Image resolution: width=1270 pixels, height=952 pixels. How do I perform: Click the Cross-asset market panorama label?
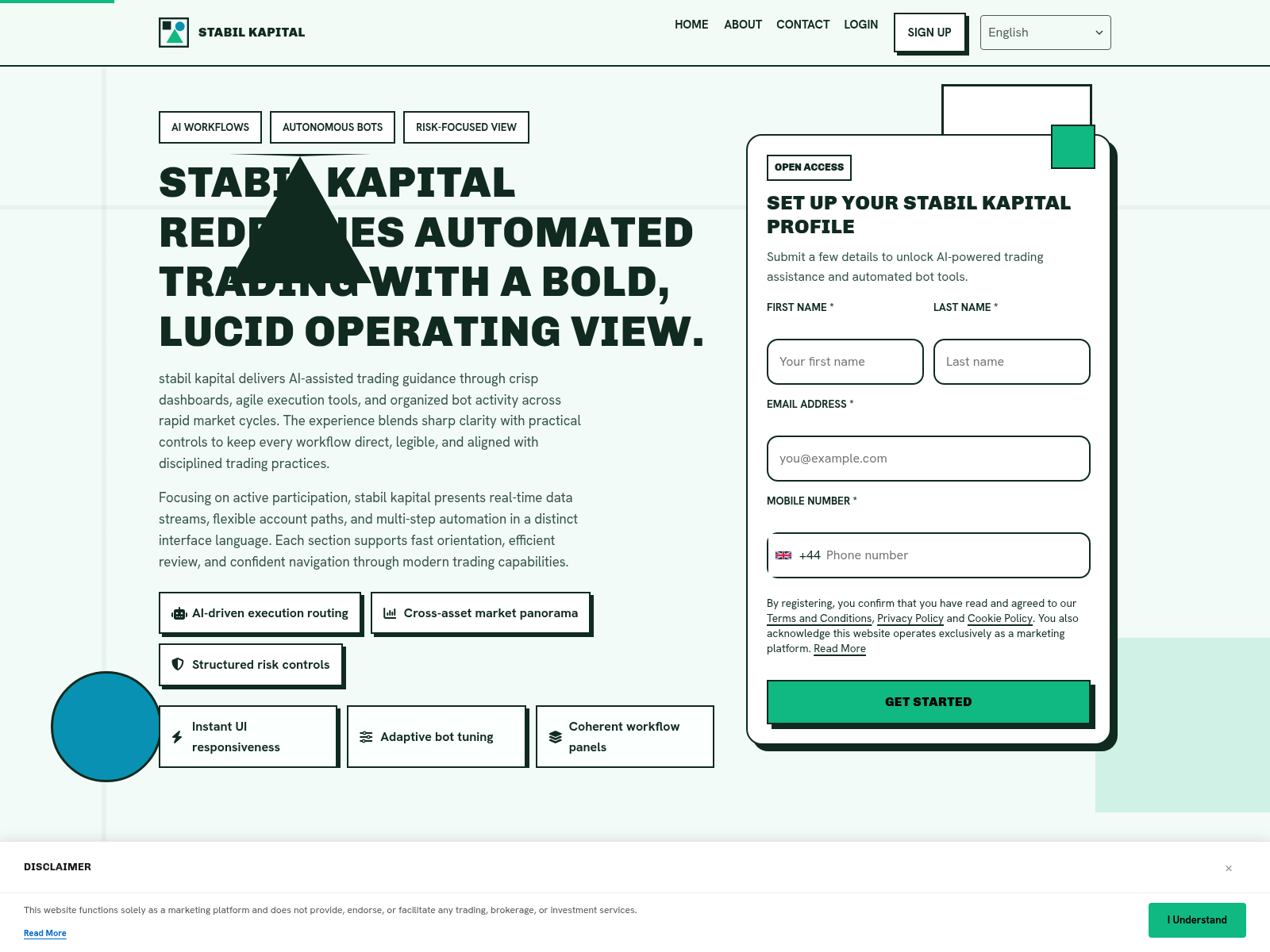click(x=491, y=613)
